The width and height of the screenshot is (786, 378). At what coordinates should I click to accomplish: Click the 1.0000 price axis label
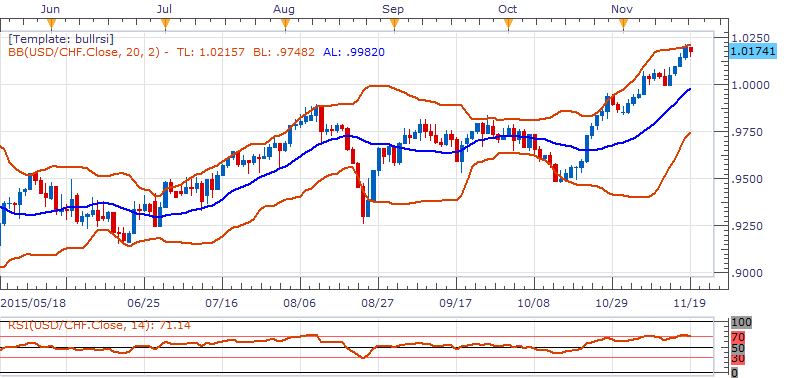[x=749, y=85]
